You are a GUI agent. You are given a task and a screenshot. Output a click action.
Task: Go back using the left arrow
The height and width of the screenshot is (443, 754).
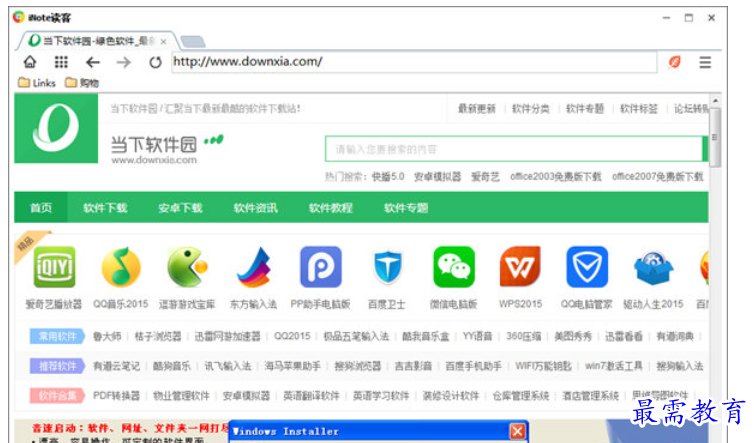[x=92, y=62]
